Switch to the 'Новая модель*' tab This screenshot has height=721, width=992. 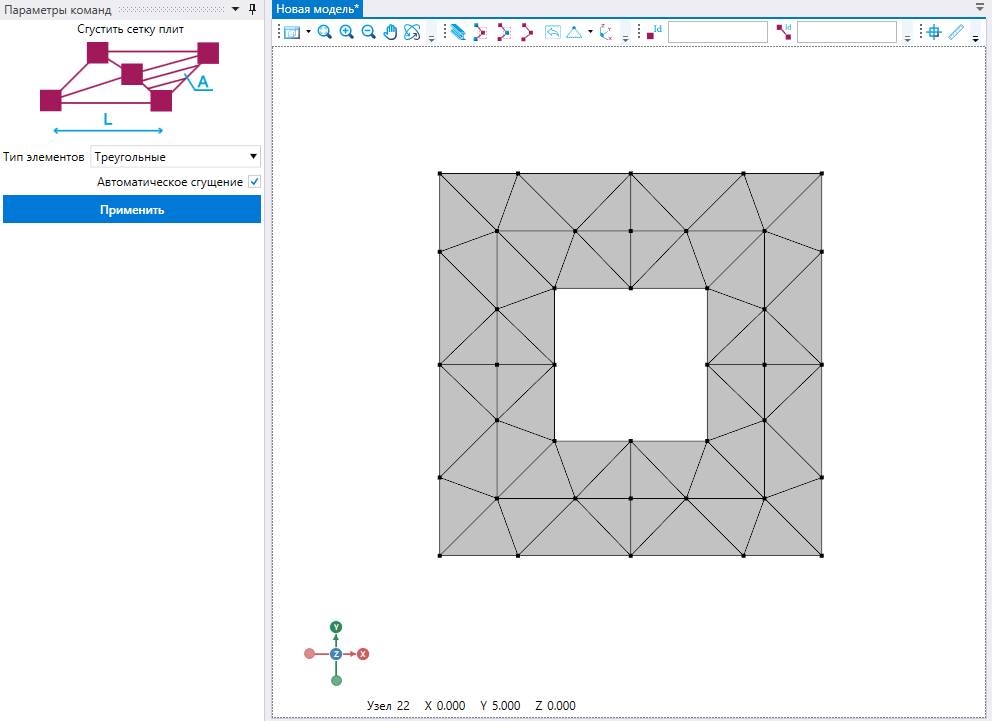click(318, 9)
